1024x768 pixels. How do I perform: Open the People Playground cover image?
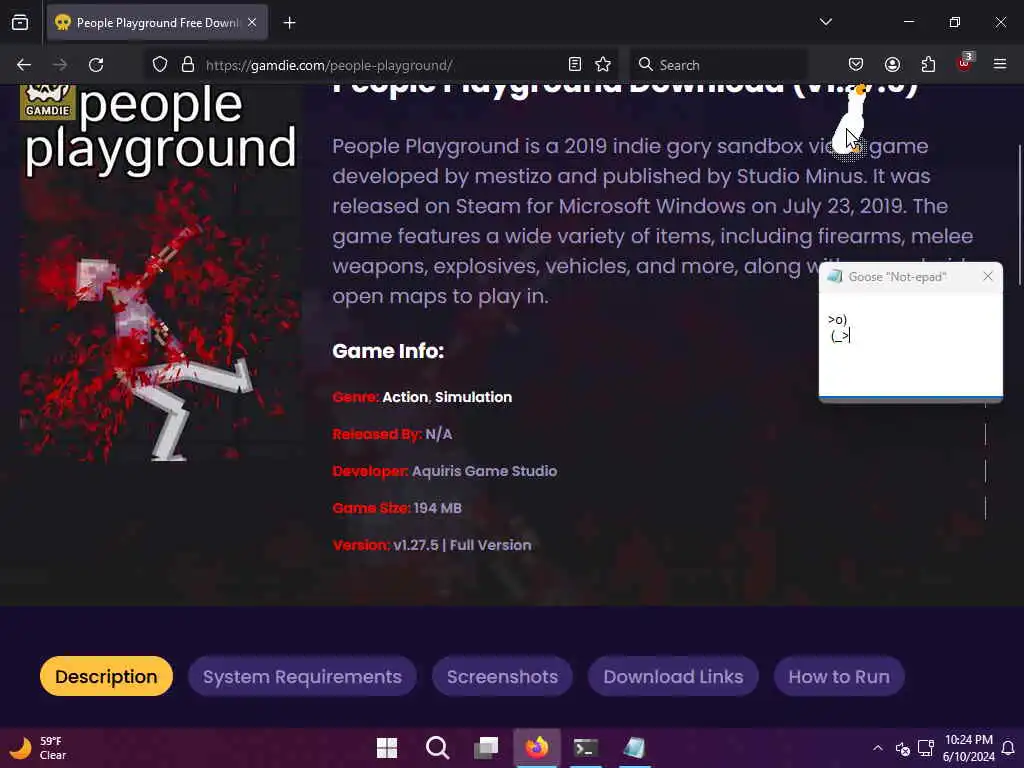tap(160, 274)
